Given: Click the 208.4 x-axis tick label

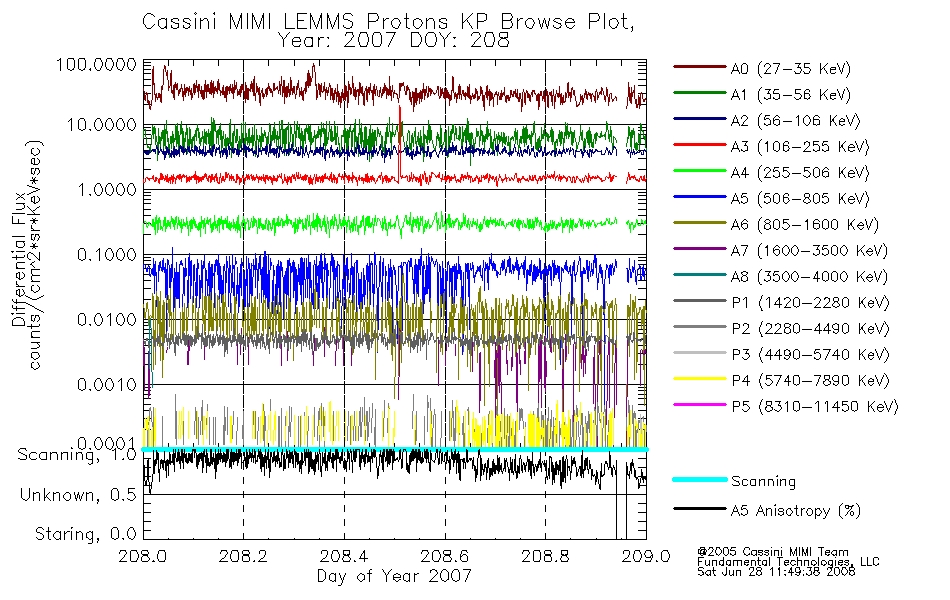Looking at the screenshot, I should (x=344, y=556).
